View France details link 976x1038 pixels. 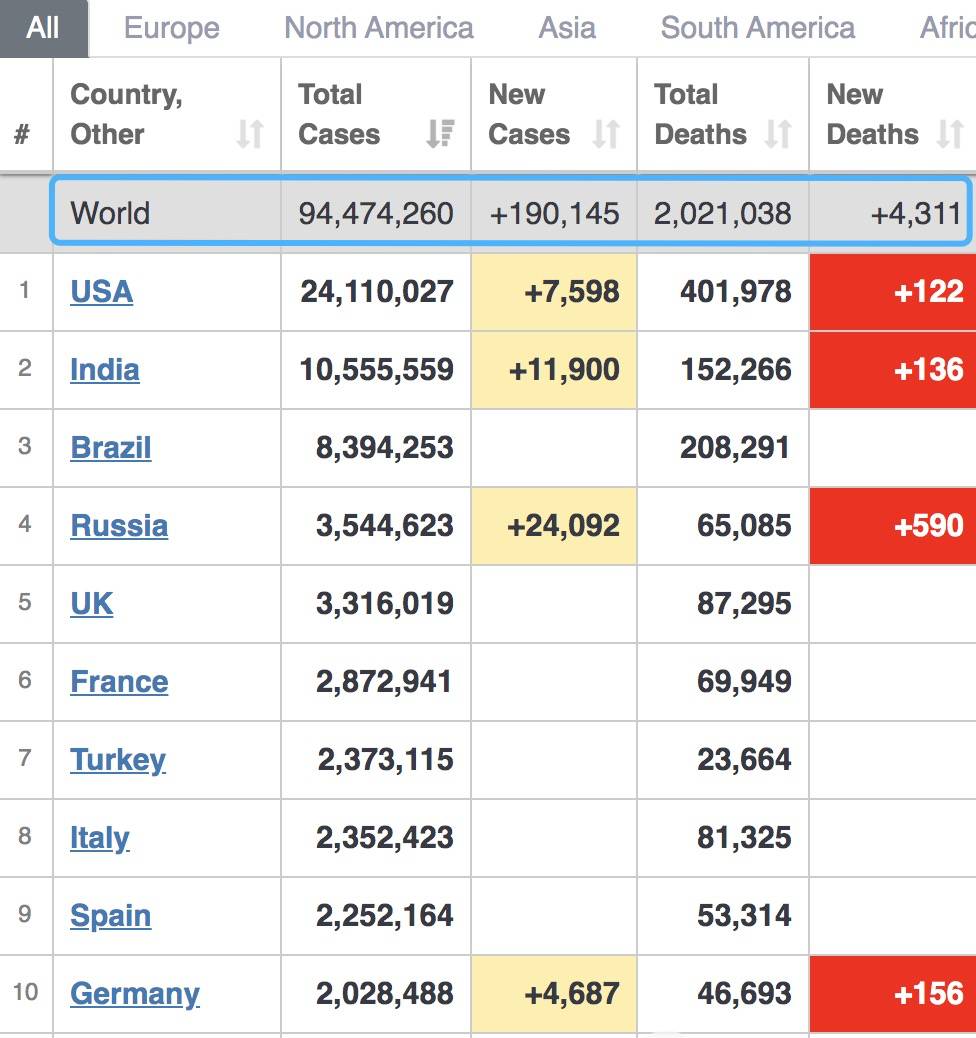point(119,682)
